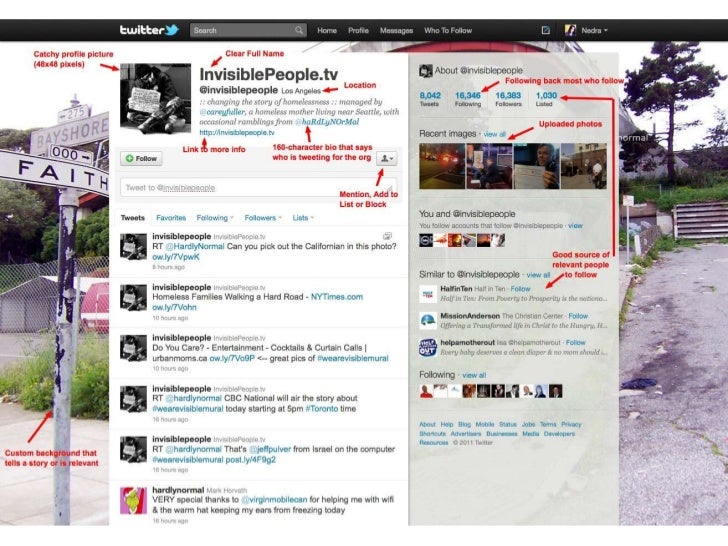Expand the Followers tab dropdown
The height and width of the screenshot is (546, 728).
point(280,218)
